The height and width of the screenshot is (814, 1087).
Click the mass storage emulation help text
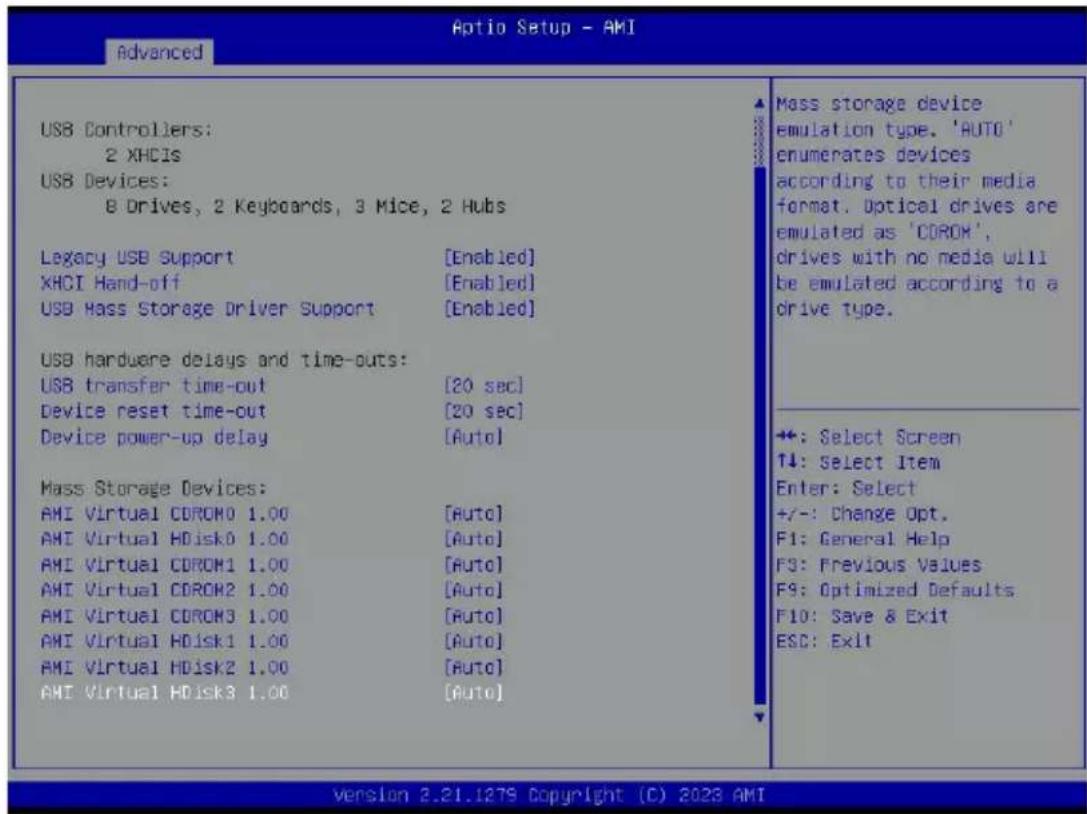(916, 207)
